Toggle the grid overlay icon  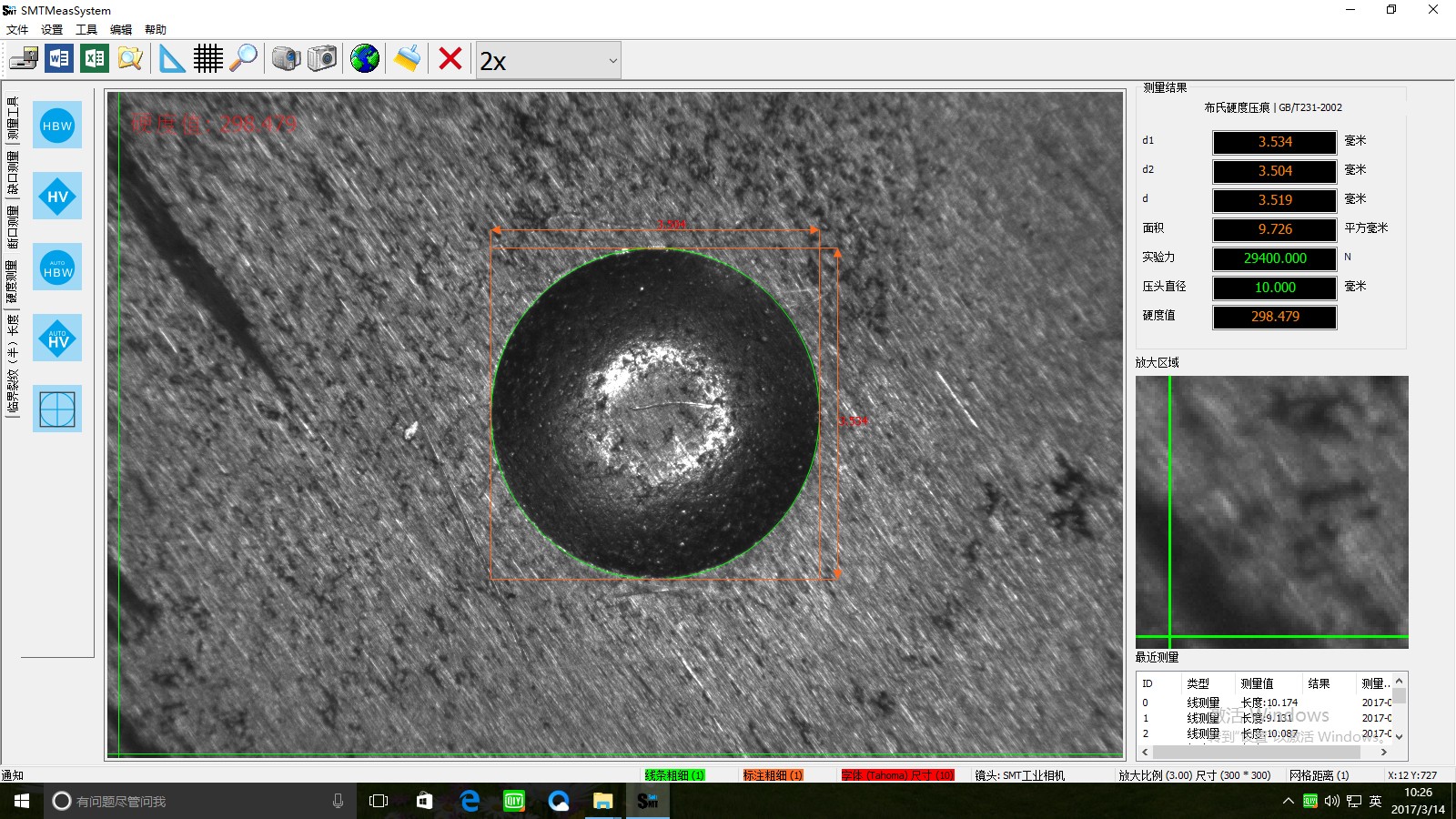pyautogui.click(x=207, y=59)
